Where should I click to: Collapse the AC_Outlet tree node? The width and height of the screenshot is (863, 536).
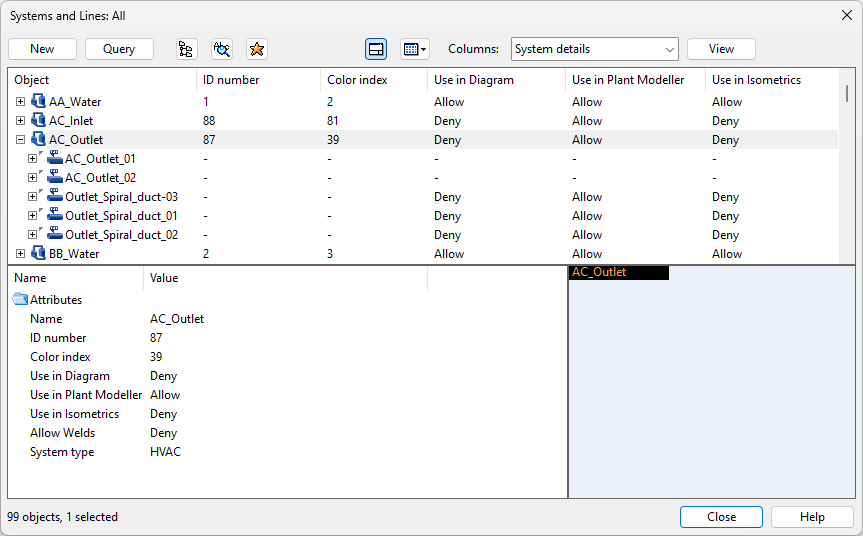coord(21,140)
